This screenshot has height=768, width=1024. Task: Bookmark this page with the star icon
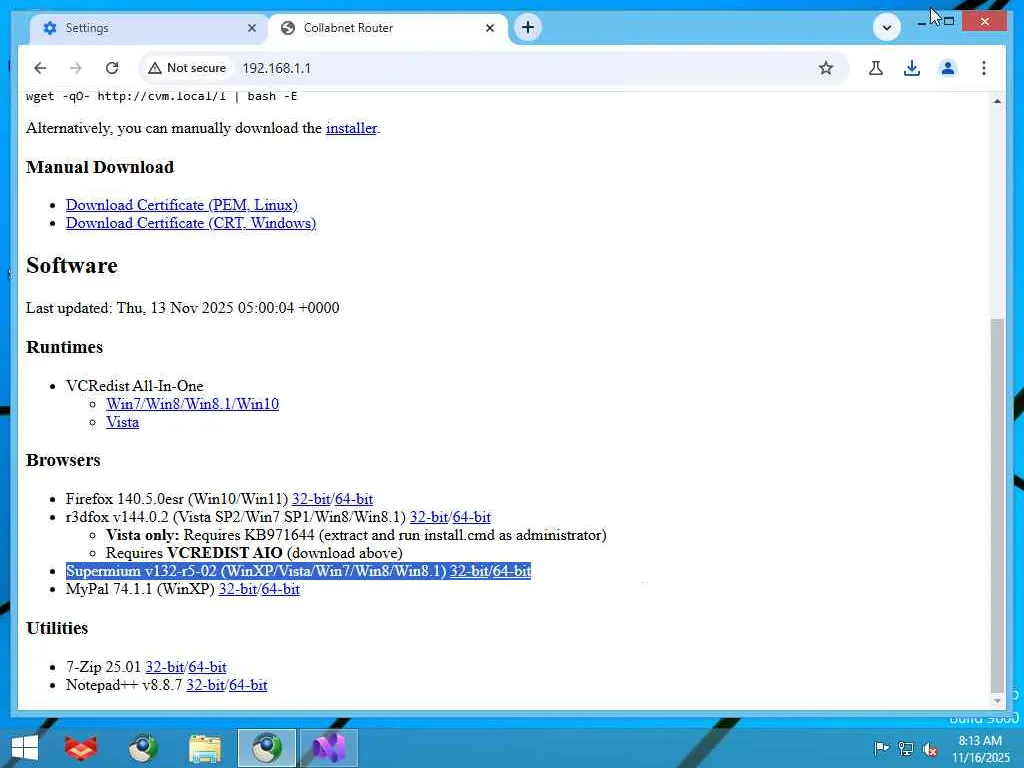(825, 68)
